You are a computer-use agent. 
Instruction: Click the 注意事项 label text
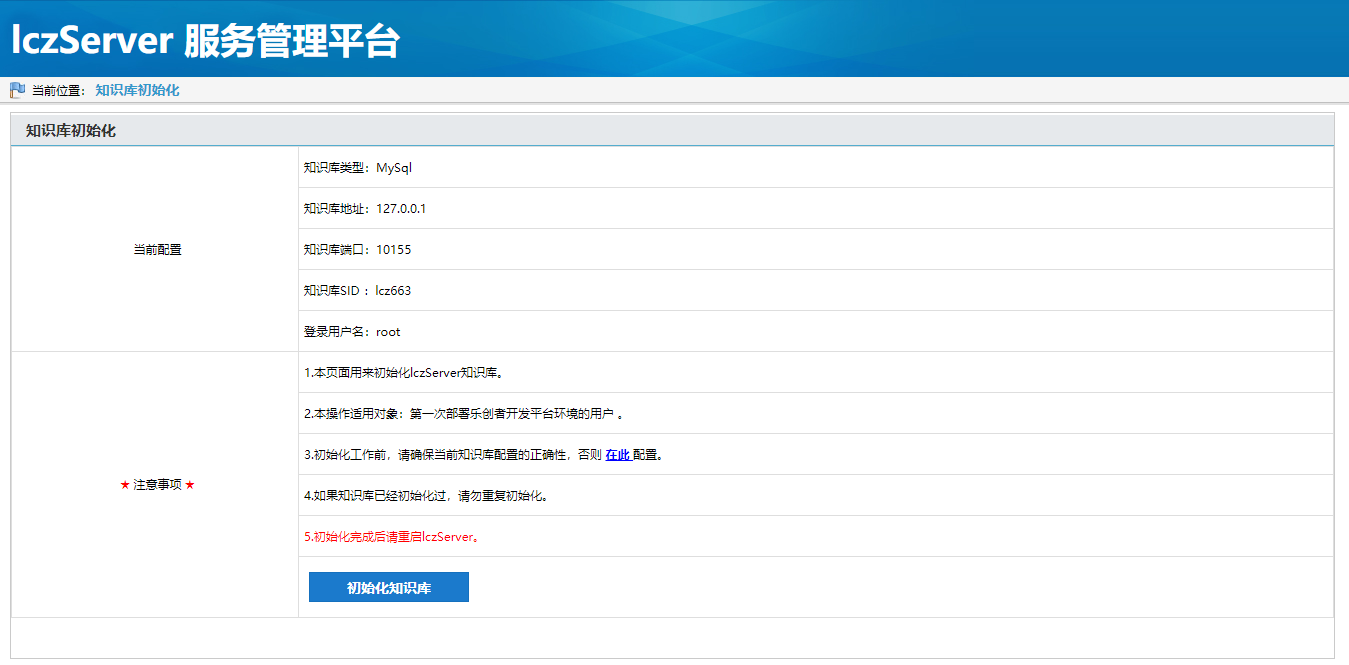[157, 485]
